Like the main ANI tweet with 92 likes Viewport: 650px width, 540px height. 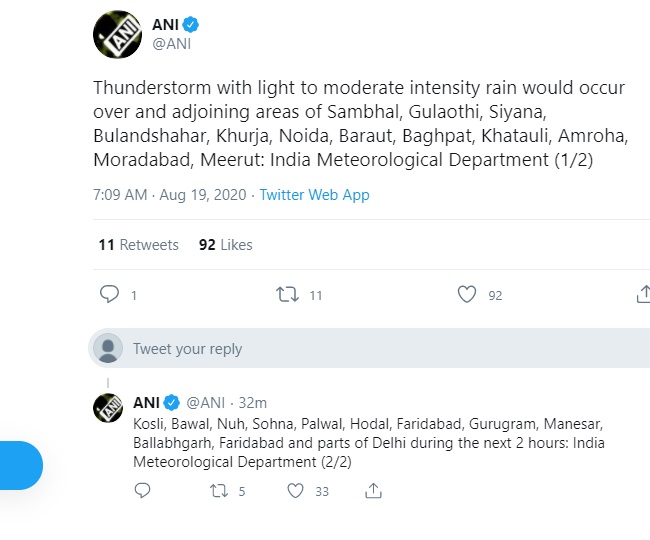(466, 295)
